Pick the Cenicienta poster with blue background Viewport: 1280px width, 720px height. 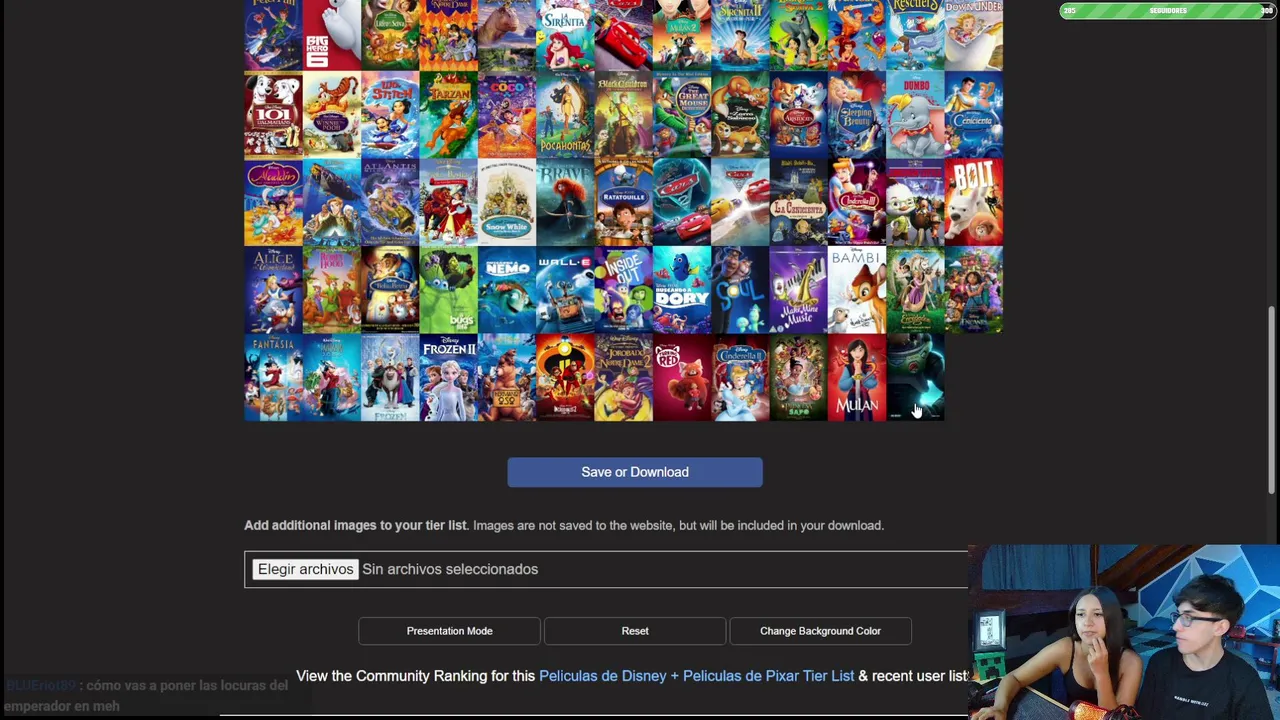(974, 115)
